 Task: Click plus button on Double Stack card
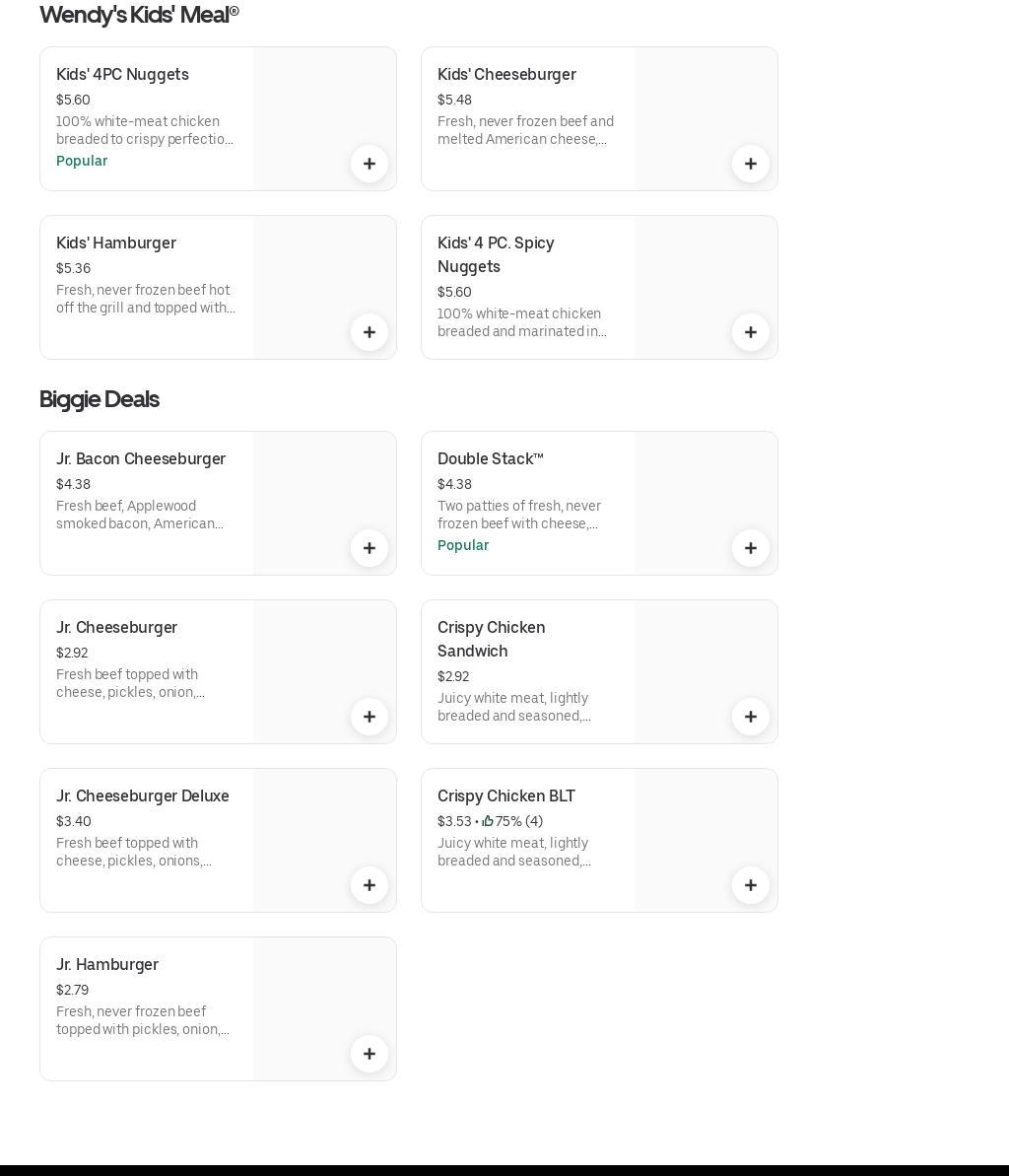(x=751, y=548)
